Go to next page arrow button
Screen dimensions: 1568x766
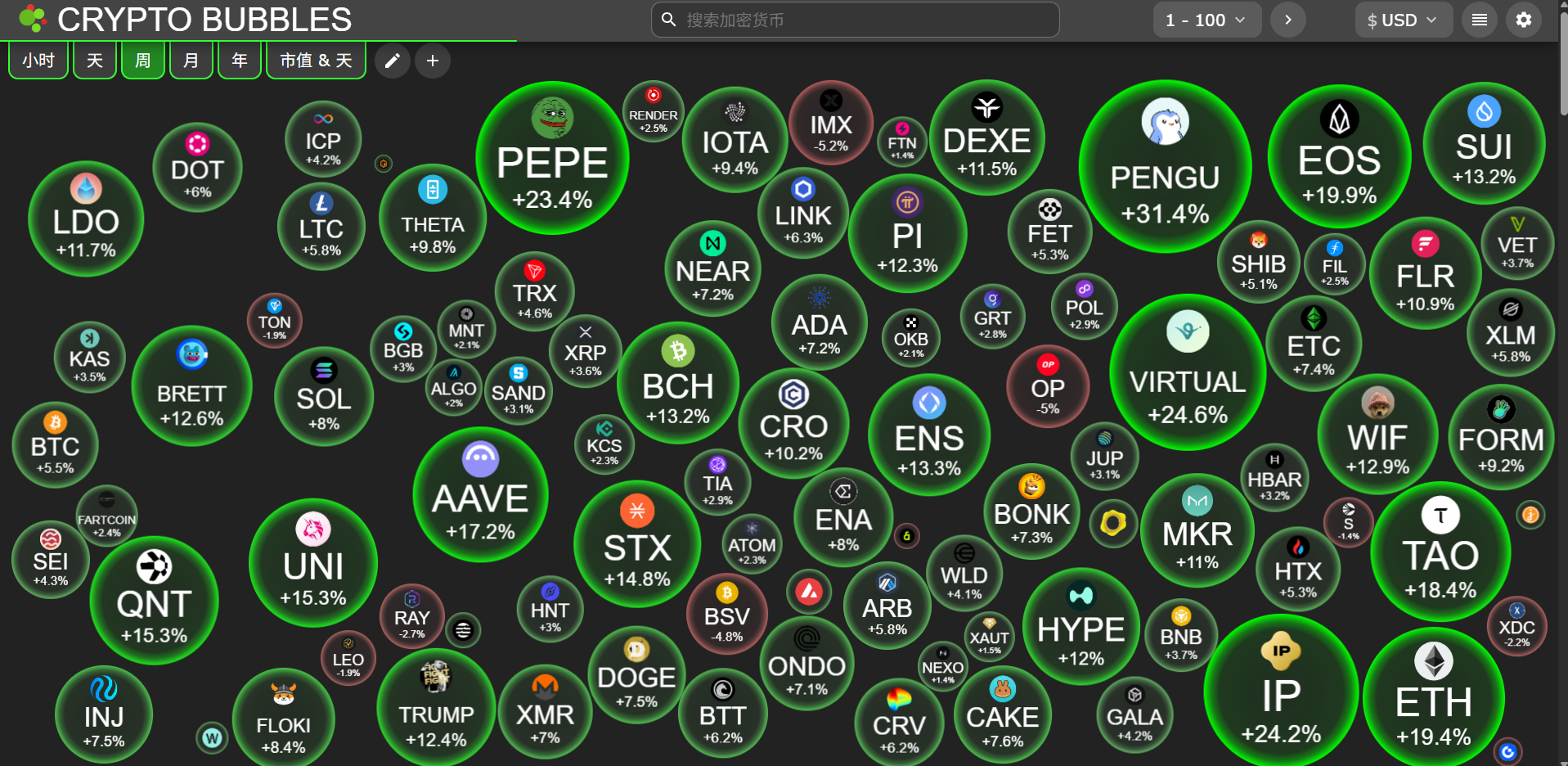(1288, 20)
